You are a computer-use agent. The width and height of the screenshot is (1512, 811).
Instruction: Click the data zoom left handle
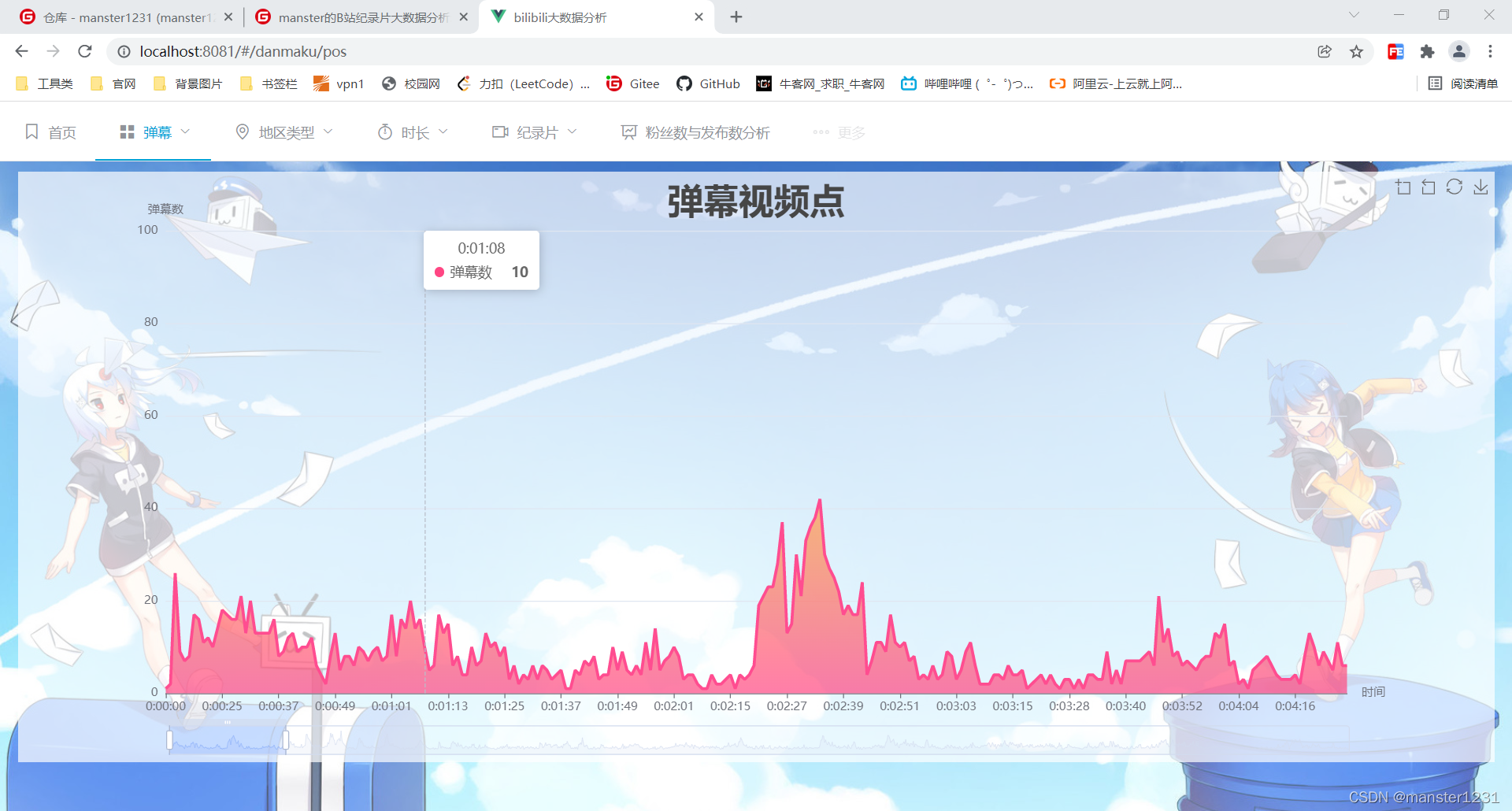click(x=169, y=740)
